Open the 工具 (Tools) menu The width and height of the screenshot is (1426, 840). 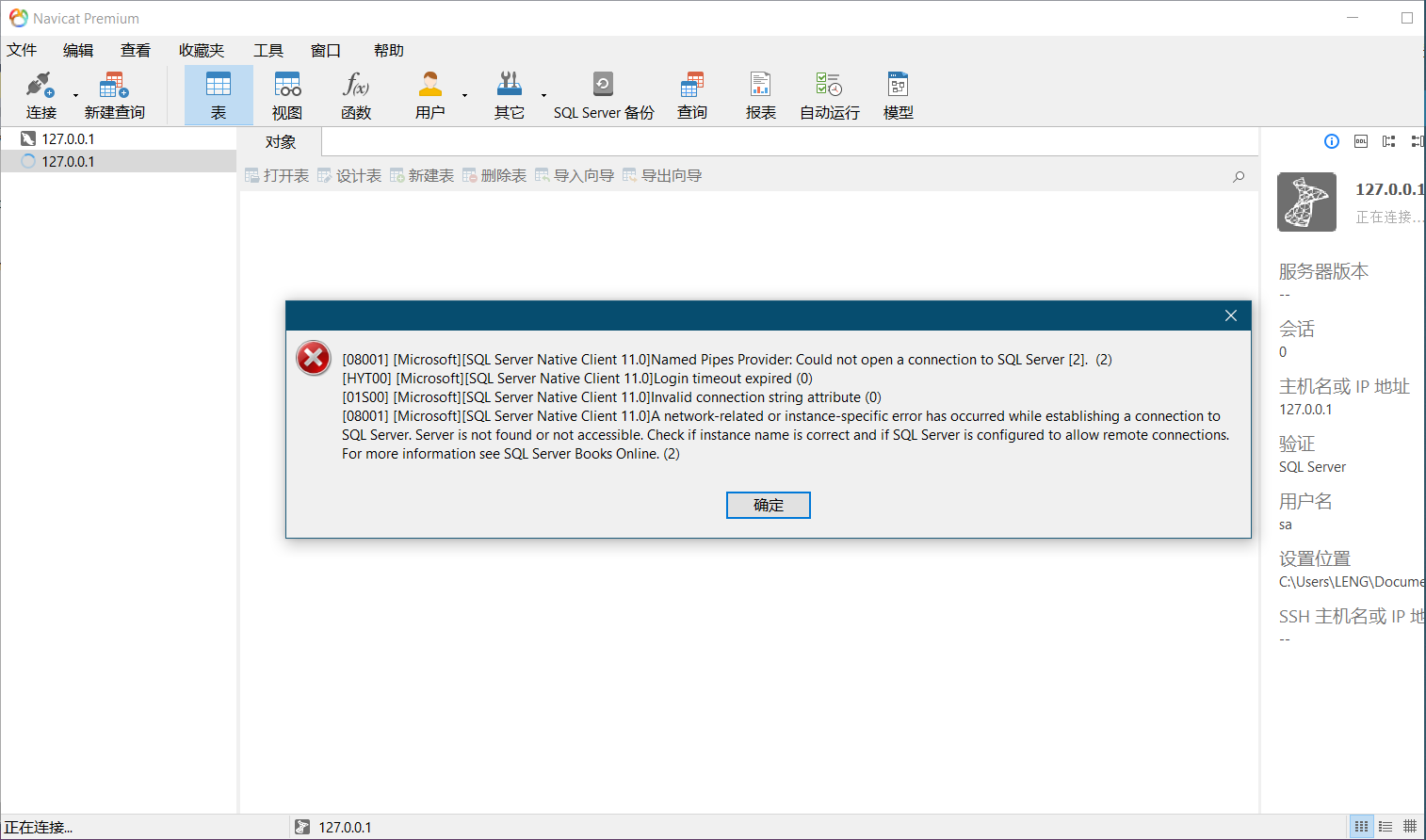[268, 50]
